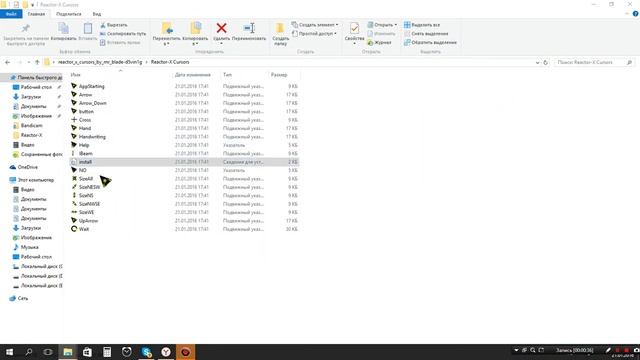Click the Вырезать (Cut) scissors button
640x360 pixels.
114,25
